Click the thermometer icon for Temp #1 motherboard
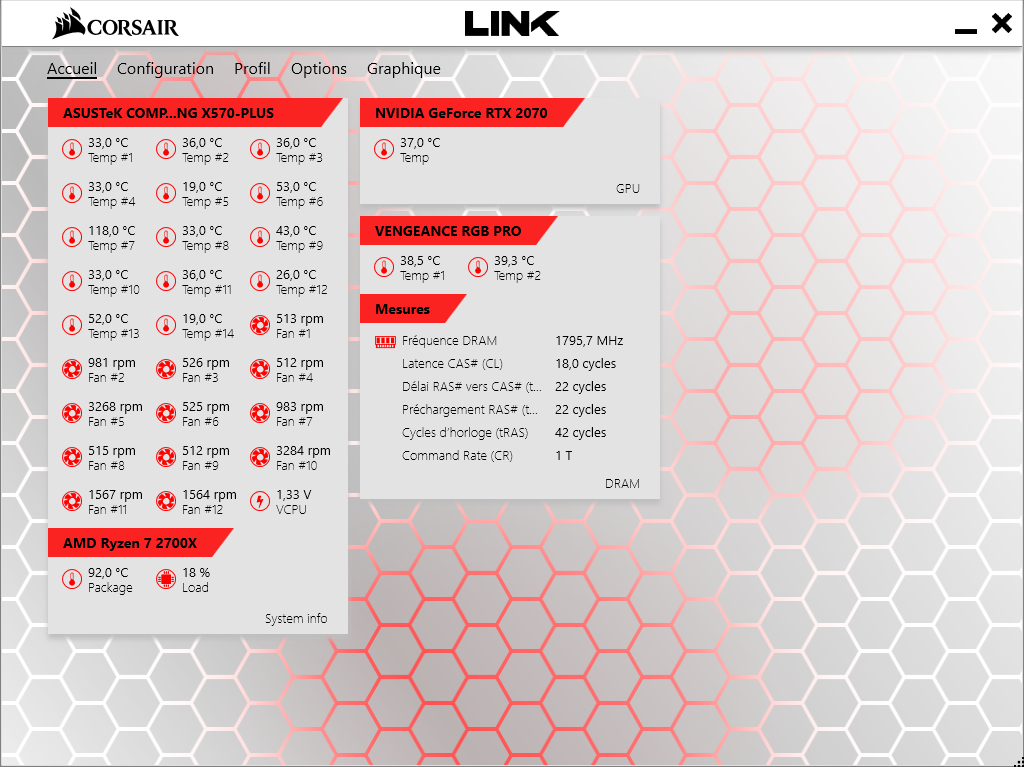The height and width of the screenshot is (767, 1024). point(72,150)
